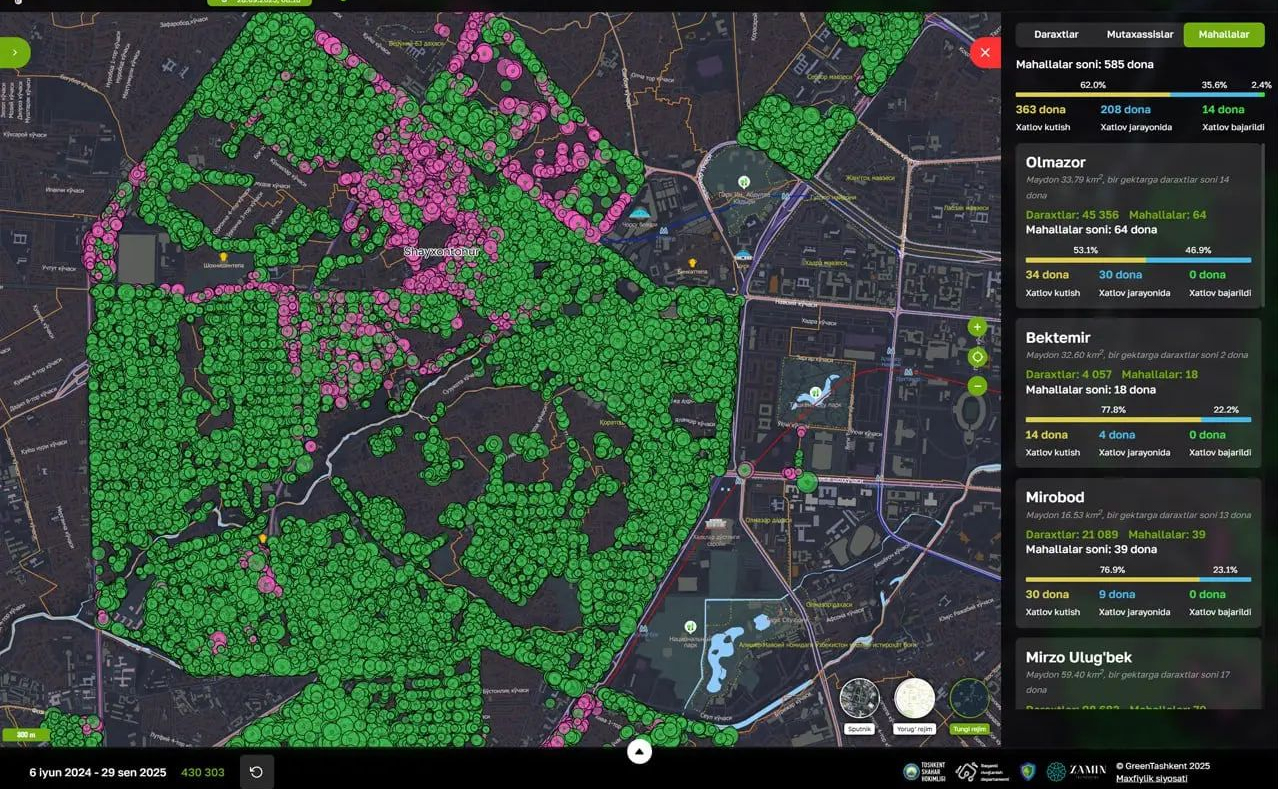Expand bottom panel with up-arrow button
The height and width of the screenshot is (789, 1278).
click(x=639, y=751)
